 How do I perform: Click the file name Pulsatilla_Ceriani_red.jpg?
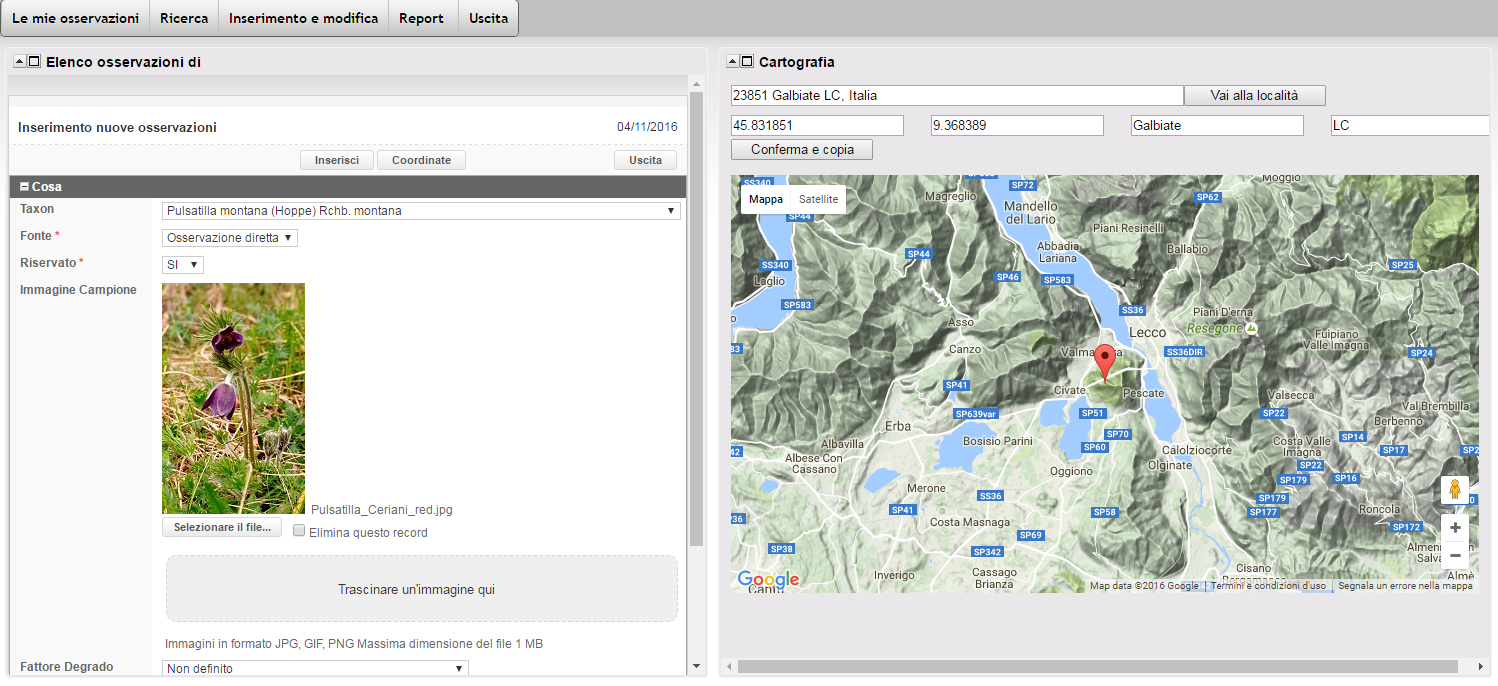pyautogui.click(x=382, y=510)
